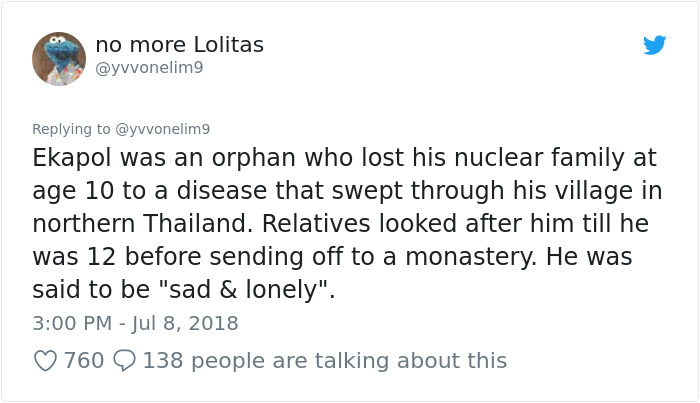Open "138 people are talking about this"
This screenshot has width=700, height=403.
(x=325, y=360)
